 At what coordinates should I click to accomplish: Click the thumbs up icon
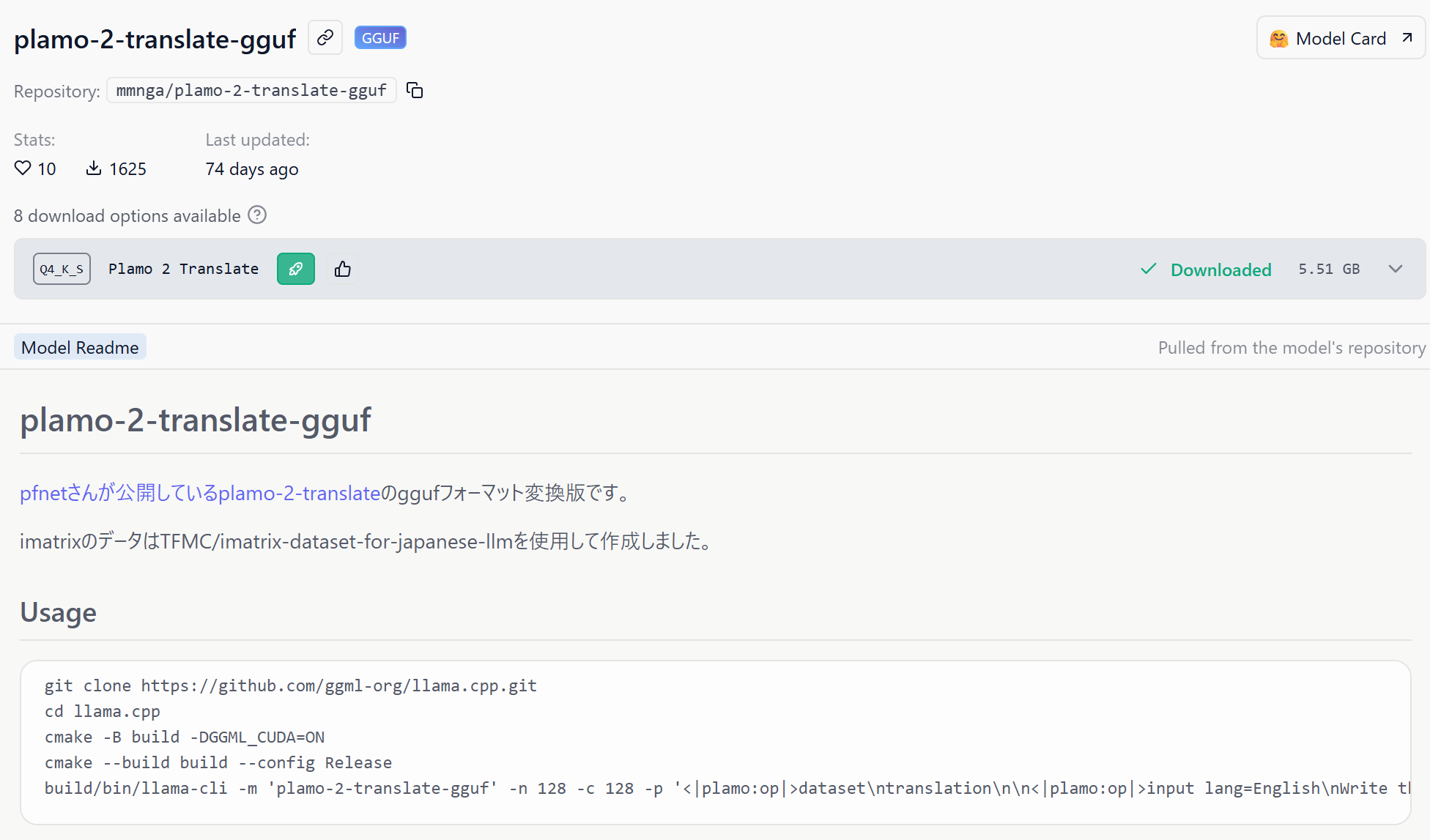pyautogui.click(x=343, y=269)
